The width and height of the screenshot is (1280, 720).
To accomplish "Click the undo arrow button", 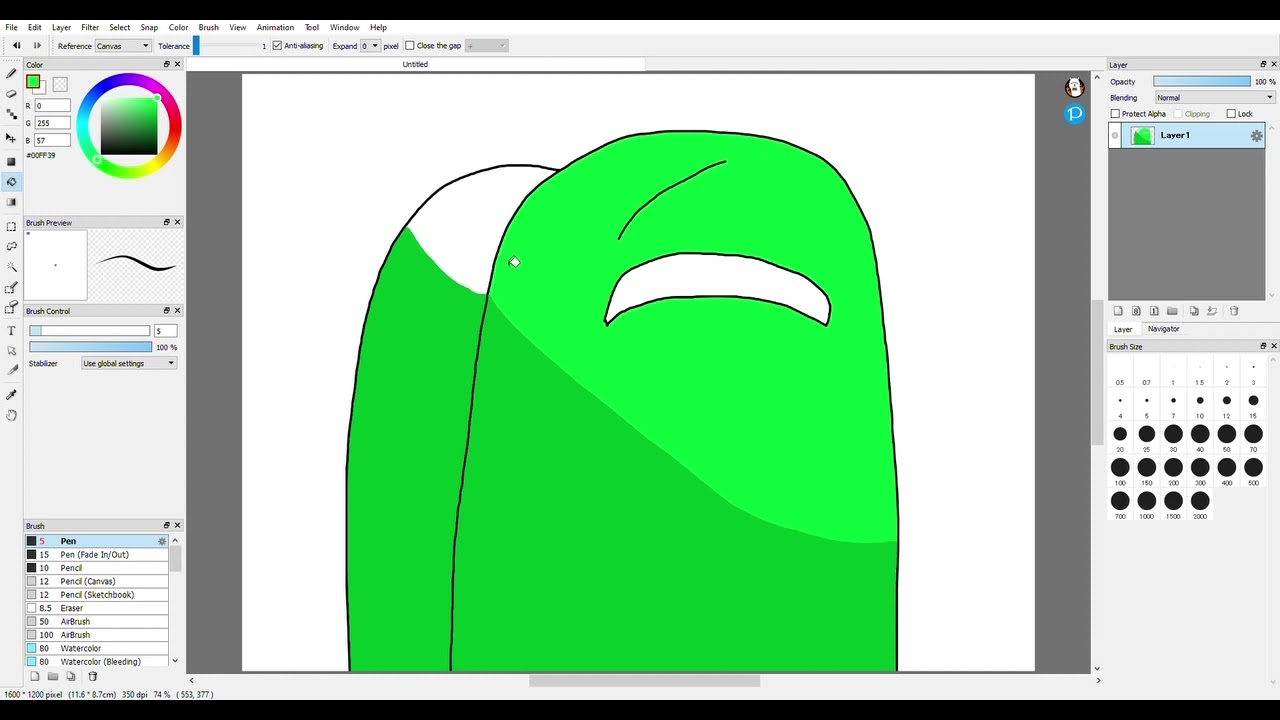I will (x=16, y=46).
